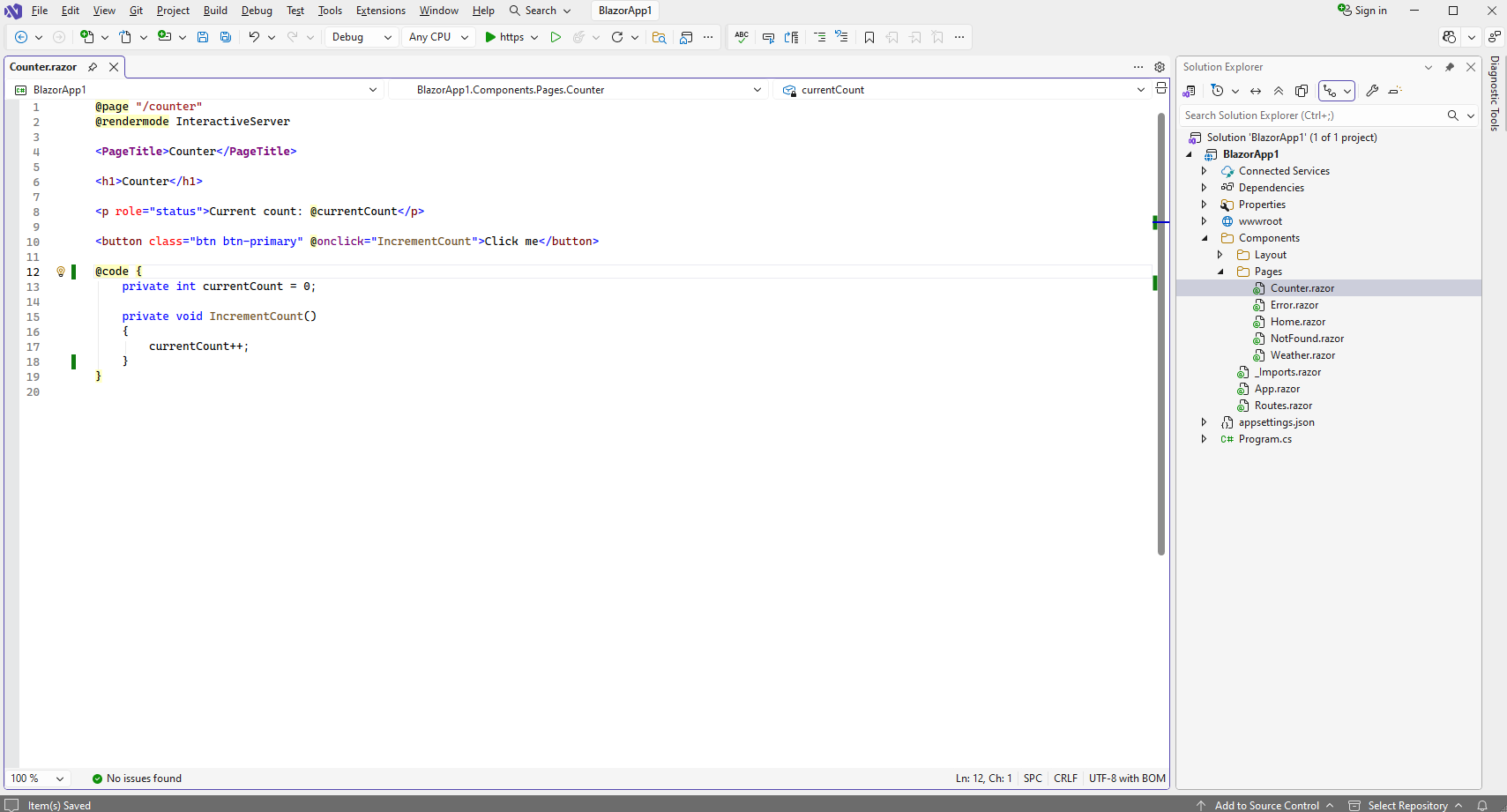
Task: Toggle Show All Files in Solution Explorer
Action: pos(1302,91)
